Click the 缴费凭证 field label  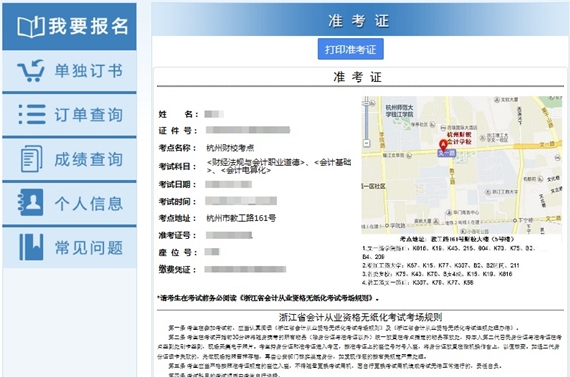click(x=177, y=269)
